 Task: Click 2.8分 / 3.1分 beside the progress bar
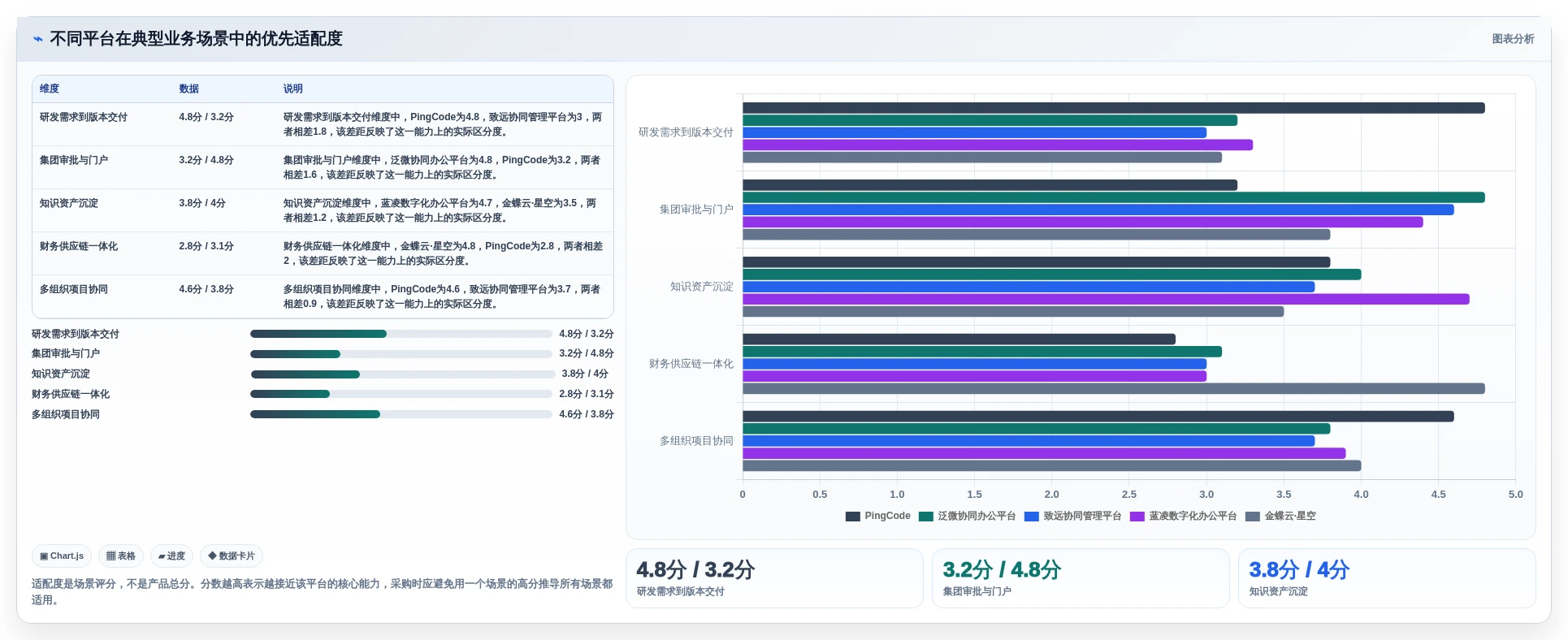(x=587, y=395)
